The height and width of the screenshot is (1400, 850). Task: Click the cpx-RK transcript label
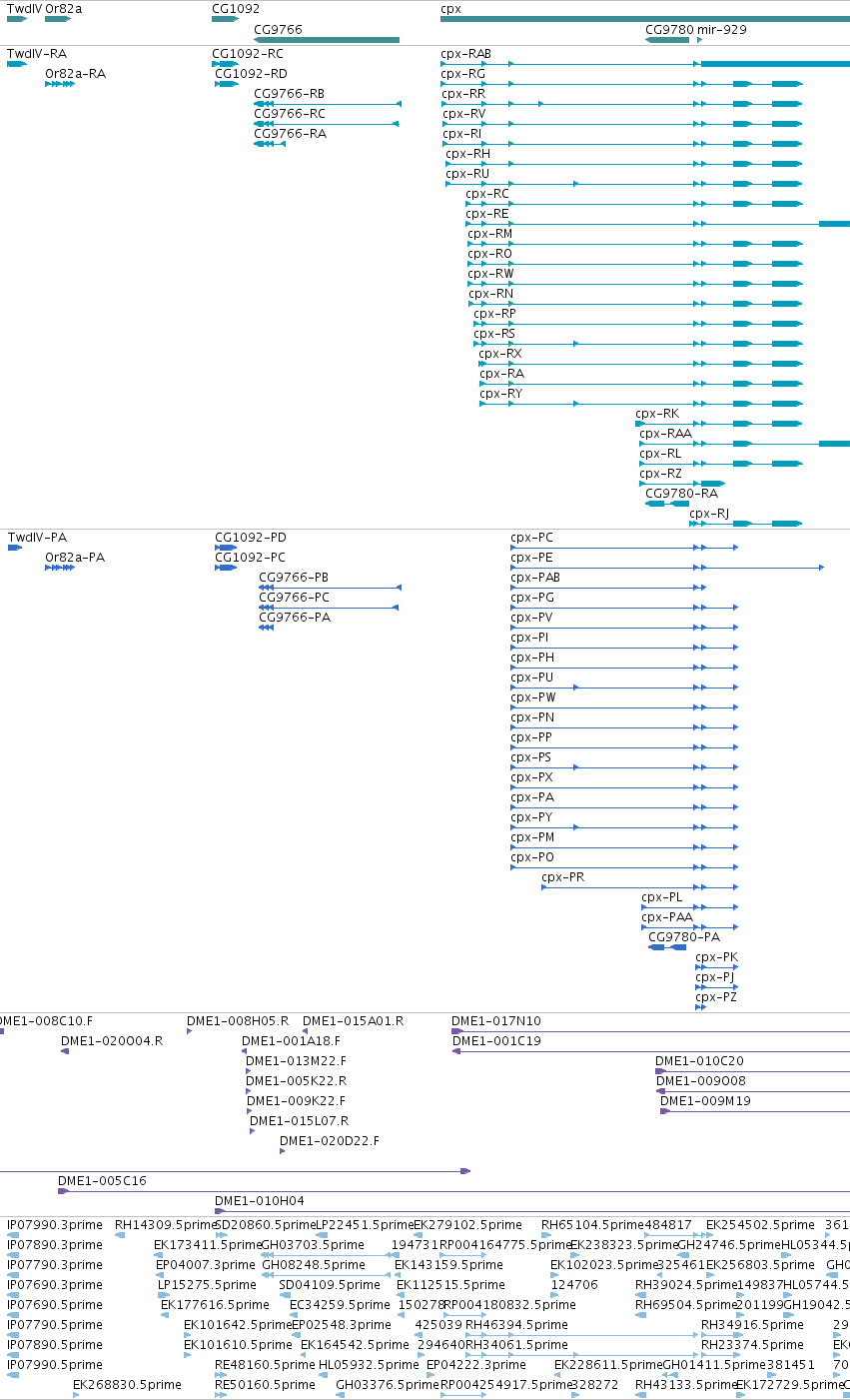[x=657, y=414]
